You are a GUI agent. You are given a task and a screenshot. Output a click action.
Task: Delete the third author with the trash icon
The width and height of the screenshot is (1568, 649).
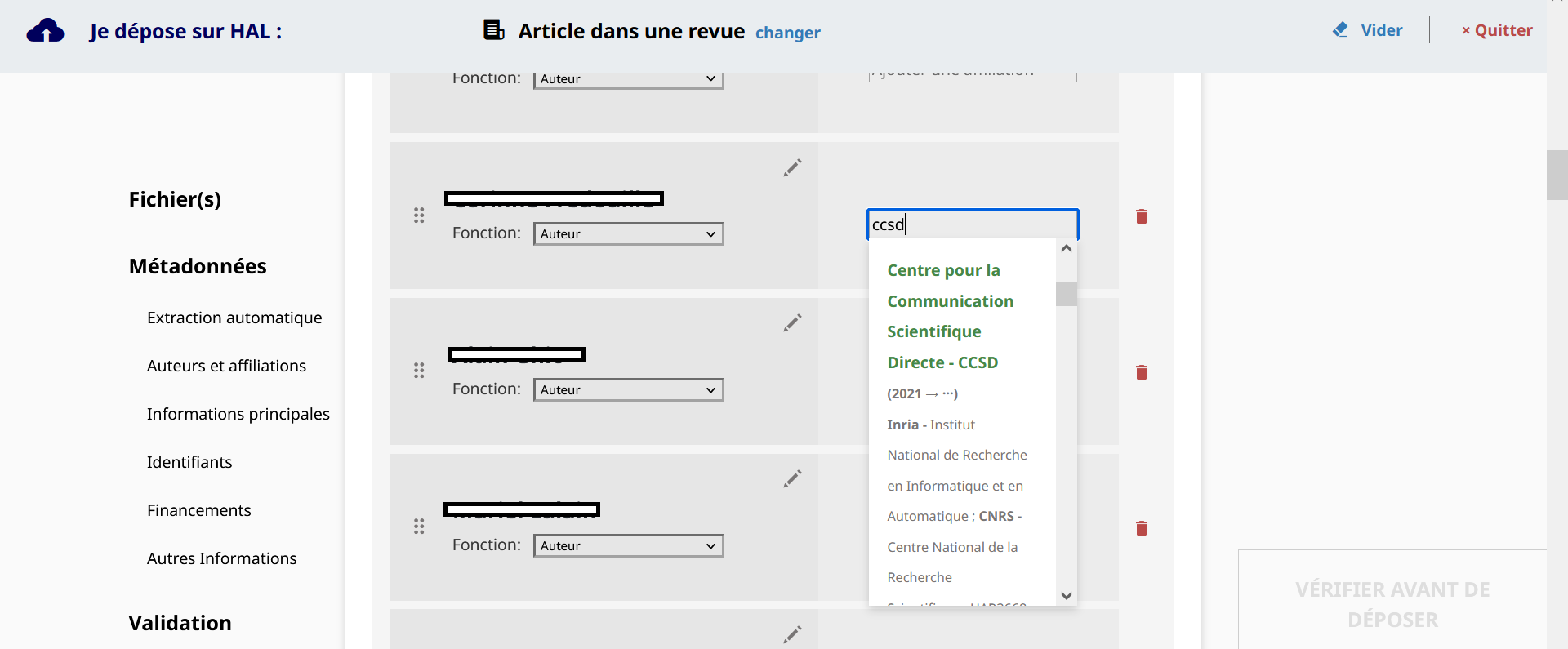pyautogui.click(x=1142, y=372)
